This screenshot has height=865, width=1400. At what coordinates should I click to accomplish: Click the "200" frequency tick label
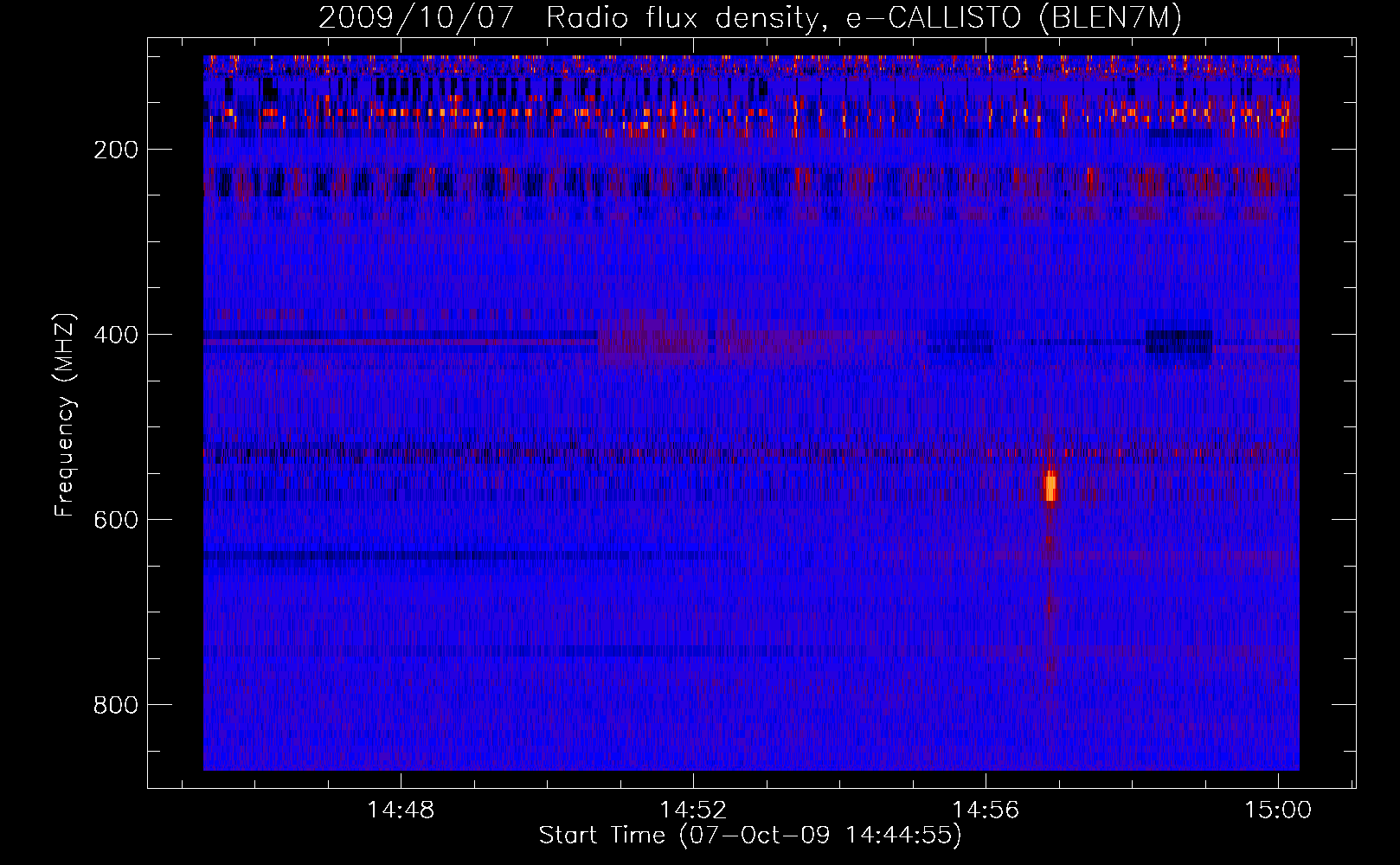[x=116, y=150]
